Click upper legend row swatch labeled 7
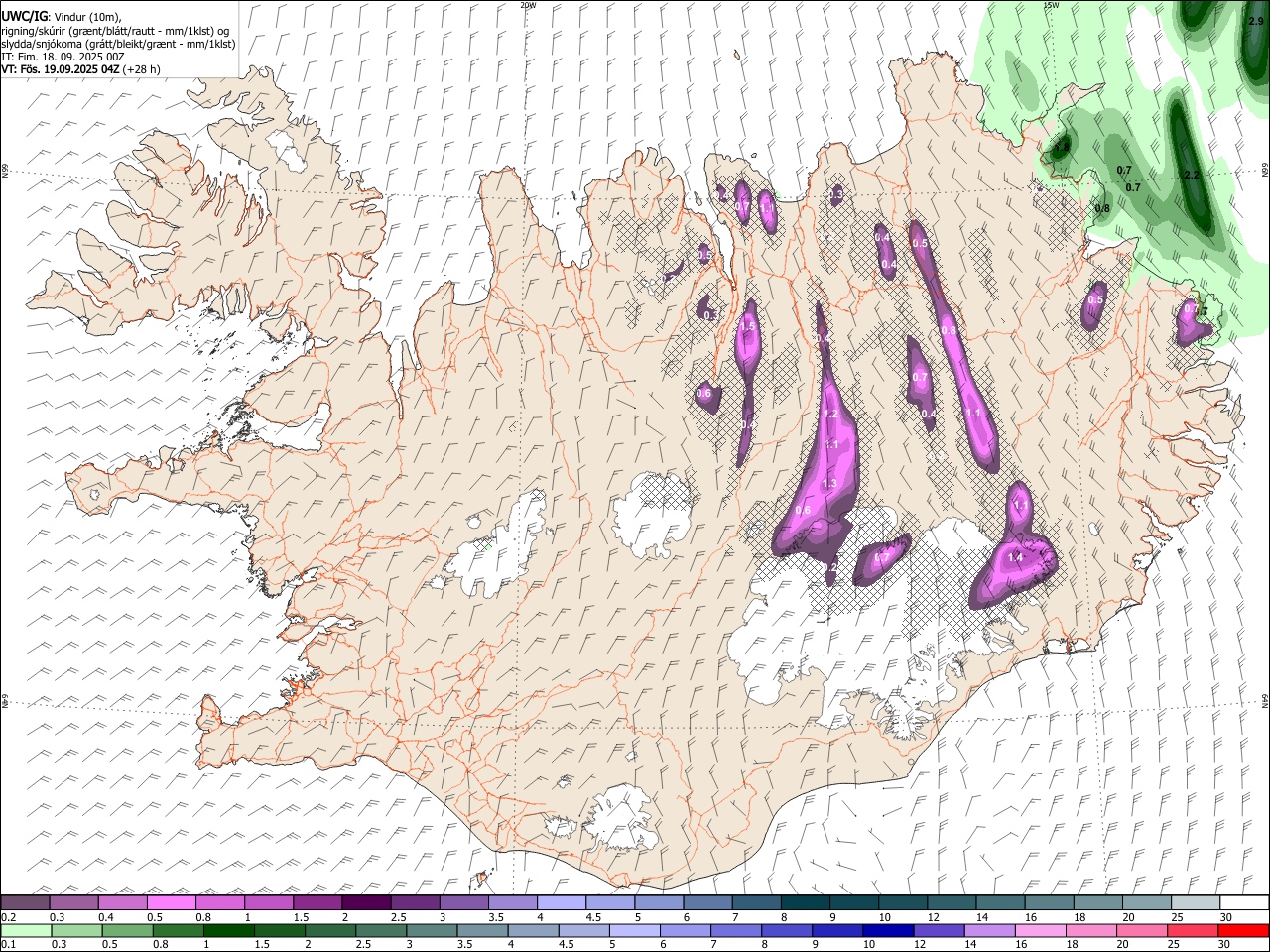Image resolution: width=1270 pixels, height=952 pixels. pyautogui.click(x=757, y=902)
